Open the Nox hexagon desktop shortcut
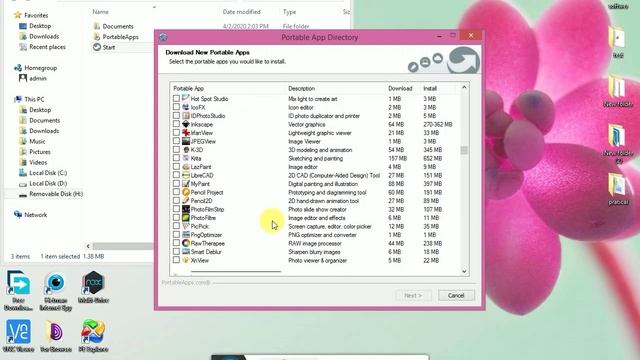This screenshot has height=360, width=640. click(93, 283)
